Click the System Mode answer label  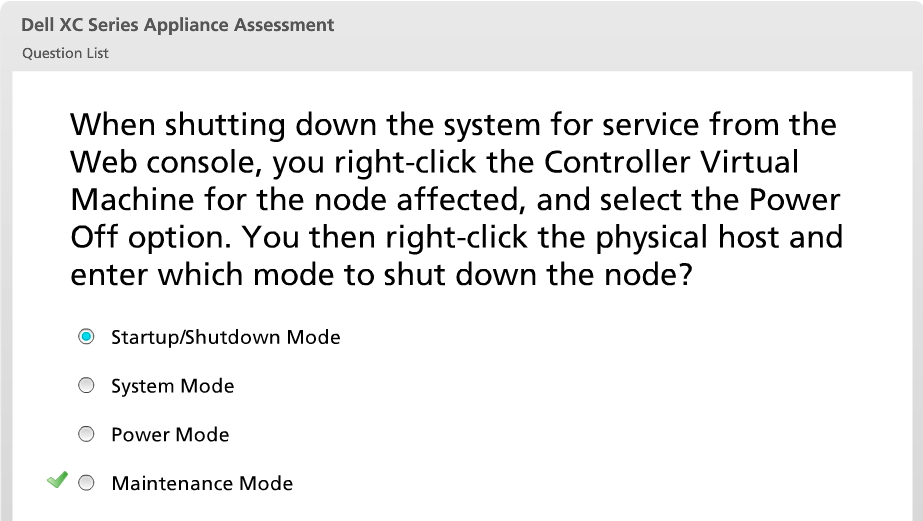172,386
